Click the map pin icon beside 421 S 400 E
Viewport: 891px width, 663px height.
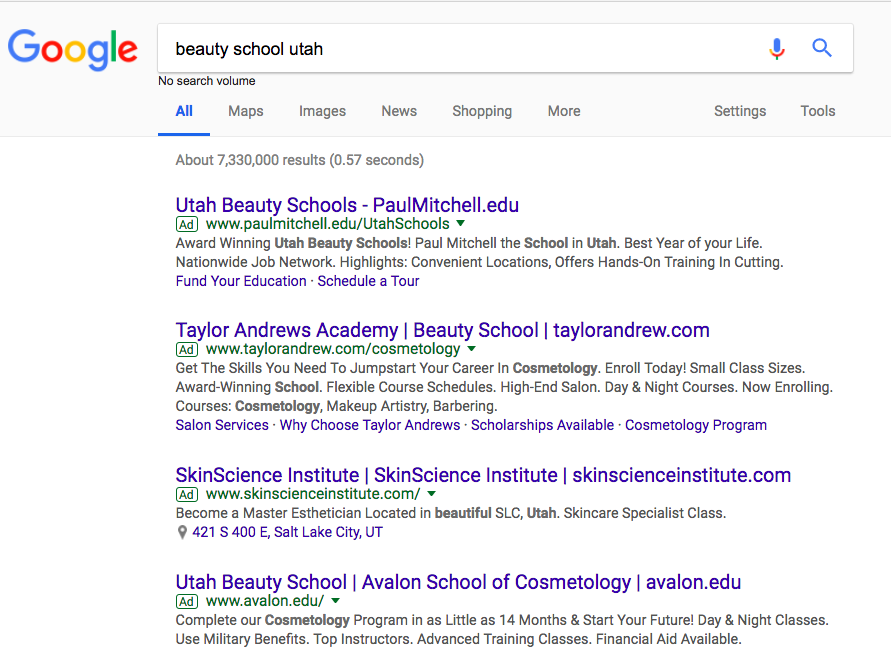[x=182, y=532]
